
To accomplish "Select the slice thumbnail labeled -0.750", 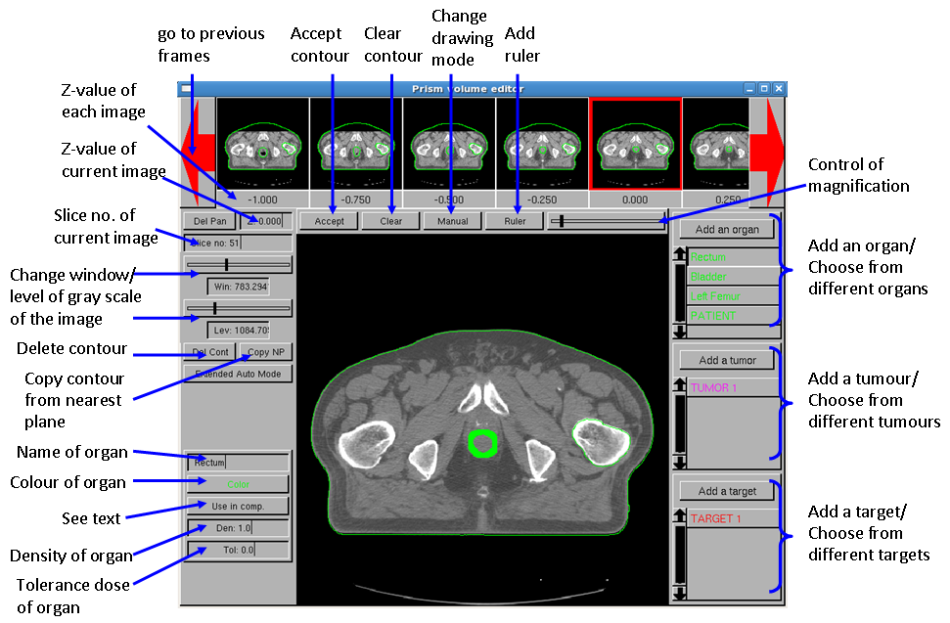I will coord(356,145).
